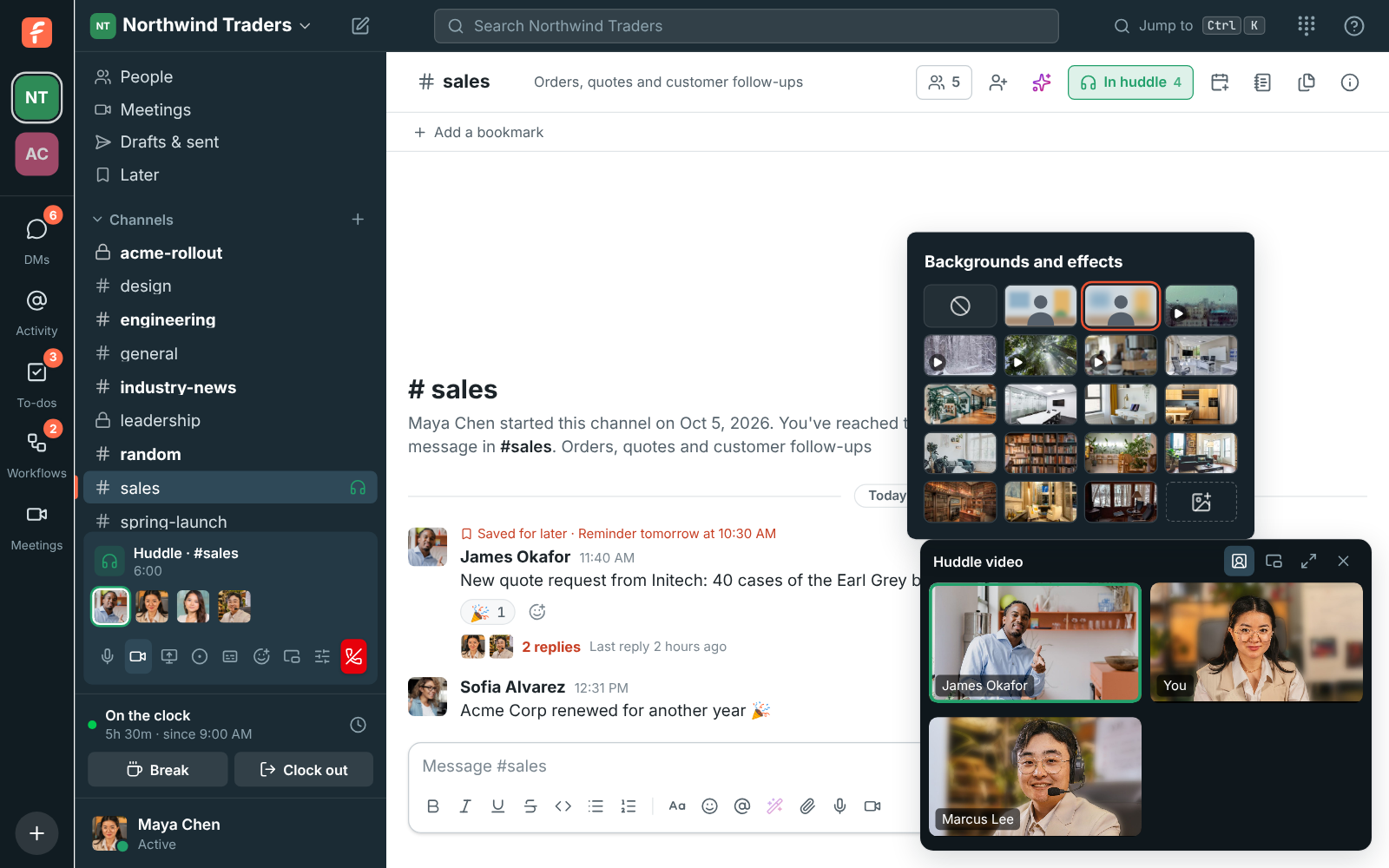The width and height of the screenshot is (1389, 868).
Task: Share screen from huddle controls
Action: point(169,656)
